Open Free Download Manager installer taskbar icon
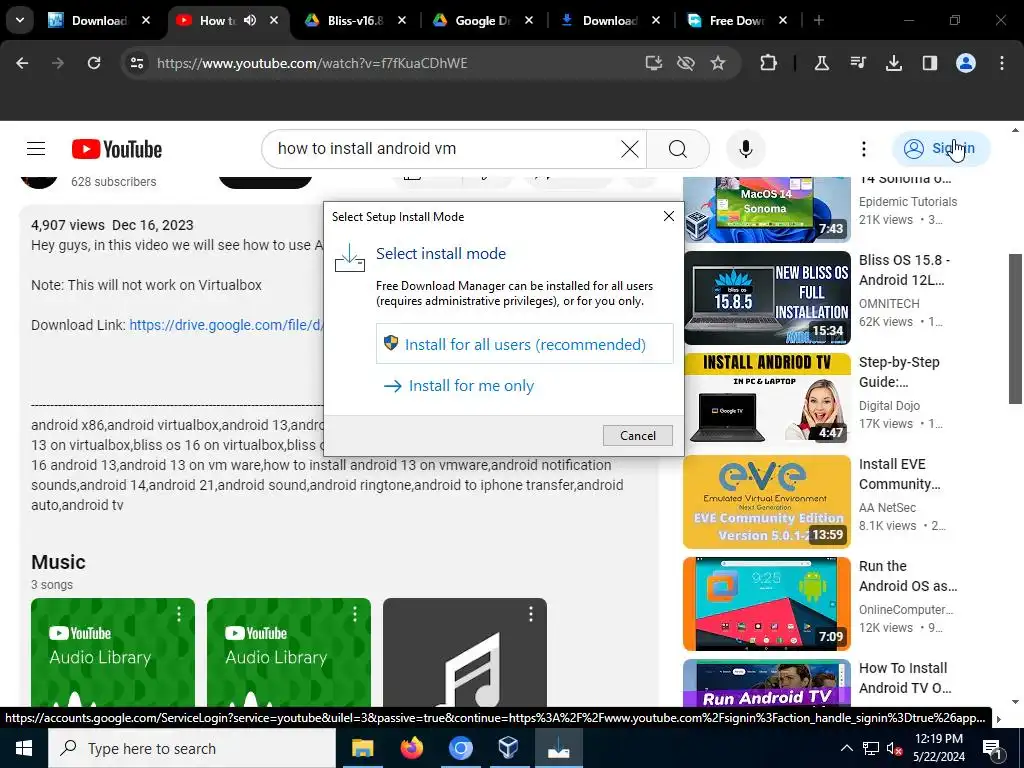Viewport: 1024px width, 768px height. (x=558, y=748)
